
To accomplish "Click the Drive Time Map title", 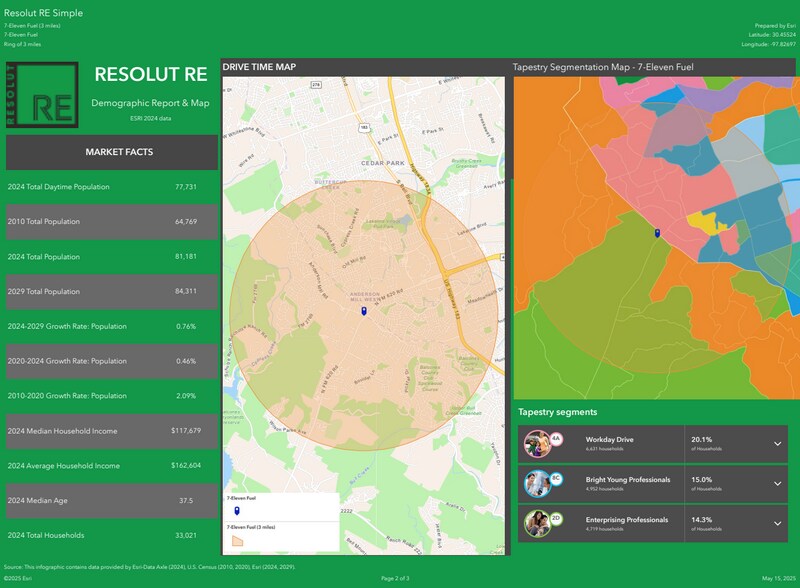I will (259, 67).
